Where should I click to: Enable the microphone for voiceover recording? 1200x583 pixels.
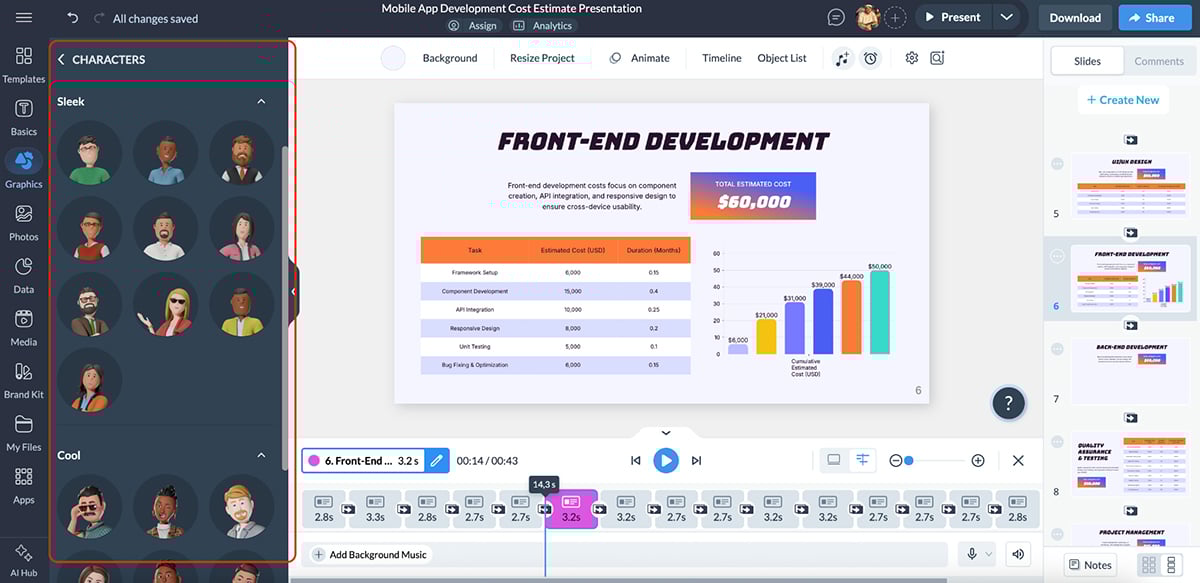(x=966, y=552)
